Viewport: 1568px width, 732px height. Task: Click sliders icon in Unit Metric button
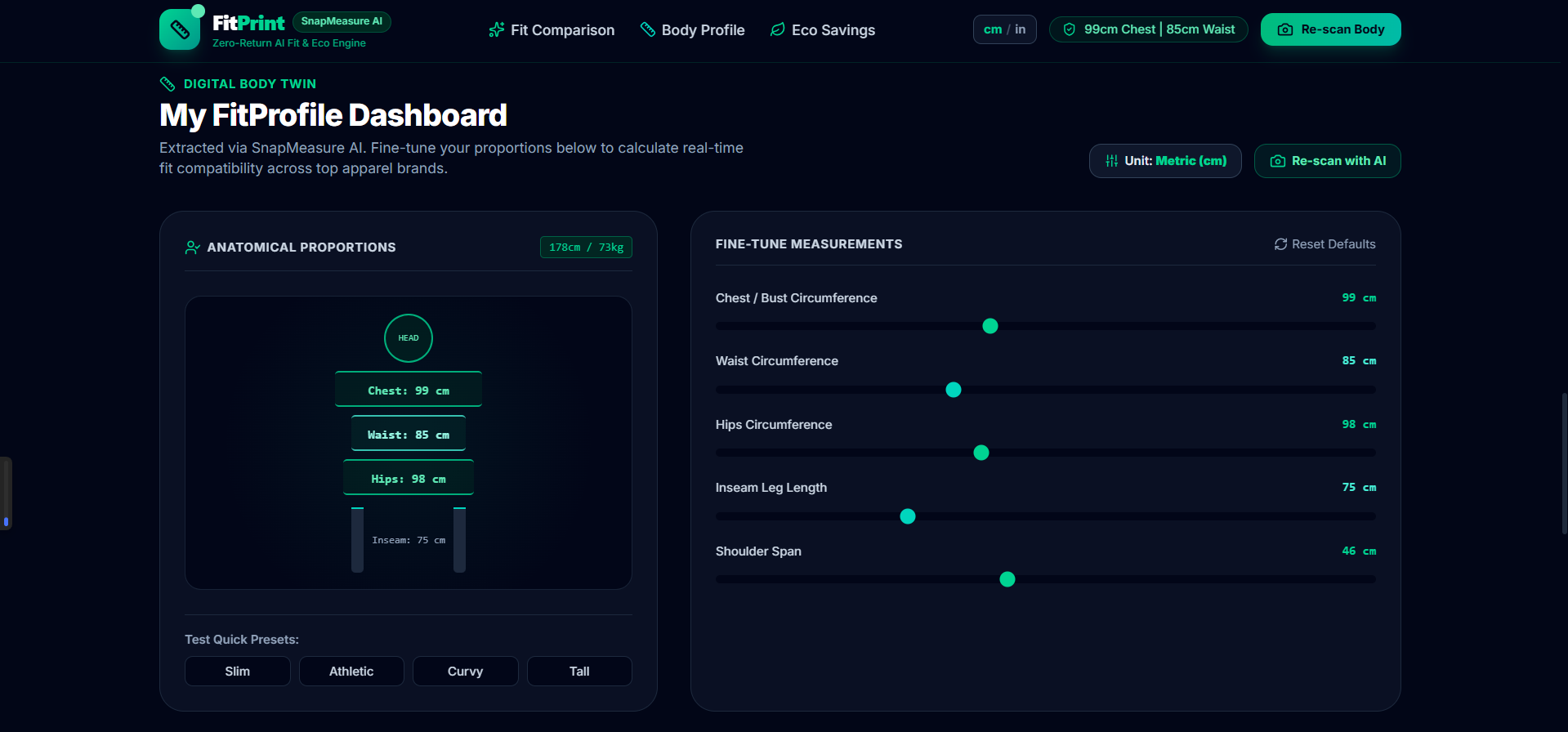pos(1111,161)
